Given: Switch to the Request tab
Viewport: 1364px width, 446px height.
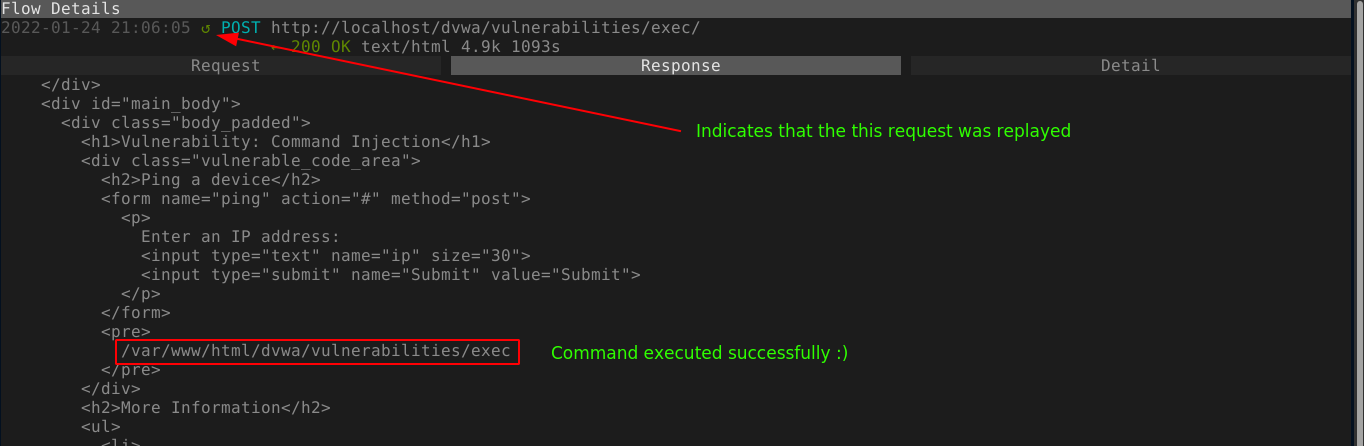Looking at the screenshot, I should (x=225, y=66).
